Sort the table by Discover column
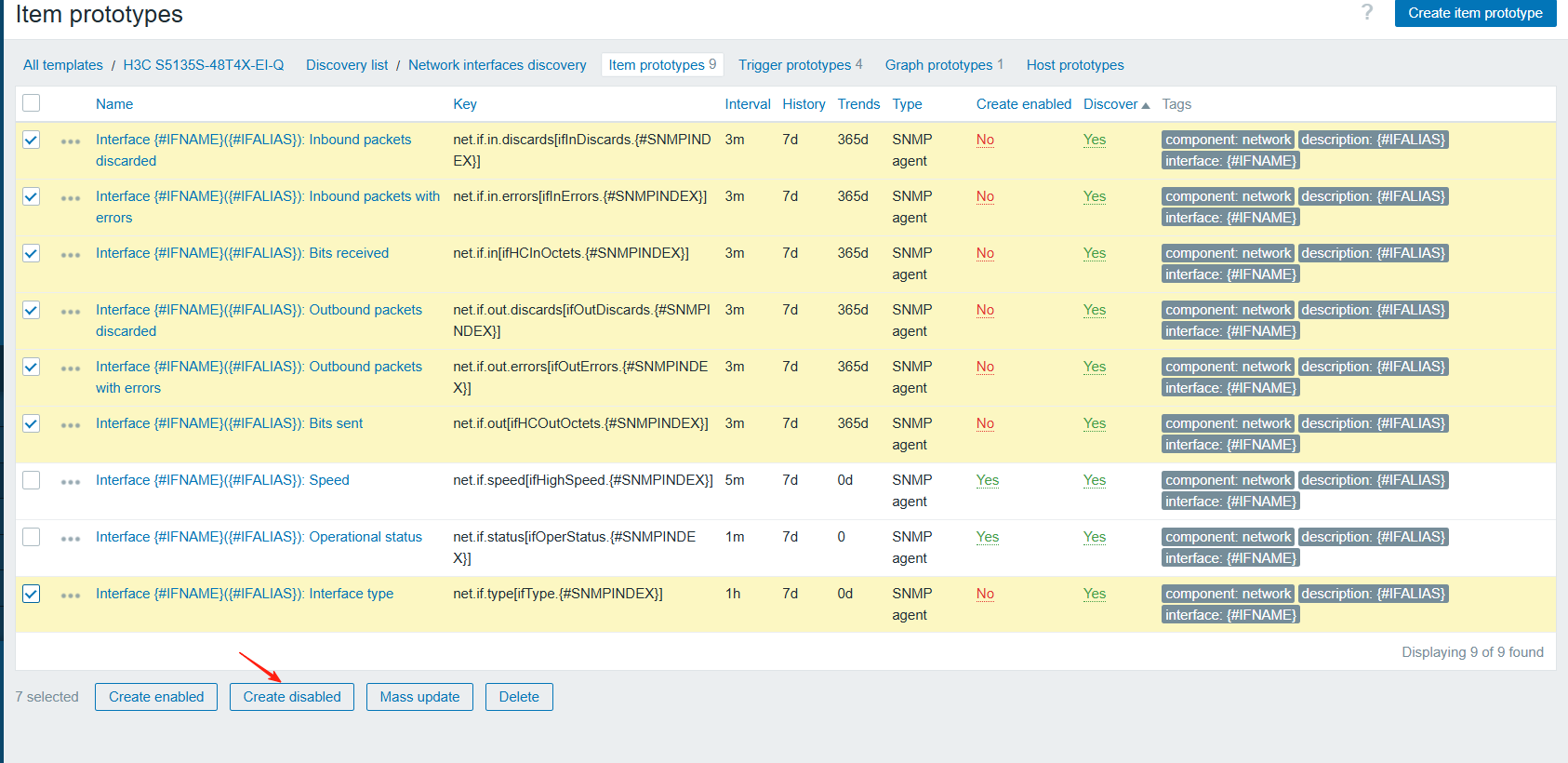 [x=1110, y=104]
